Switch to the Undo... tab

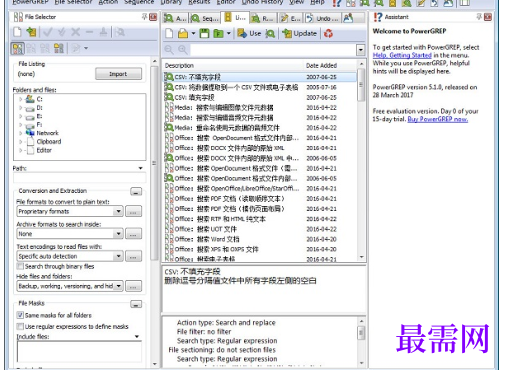[323, 19]
